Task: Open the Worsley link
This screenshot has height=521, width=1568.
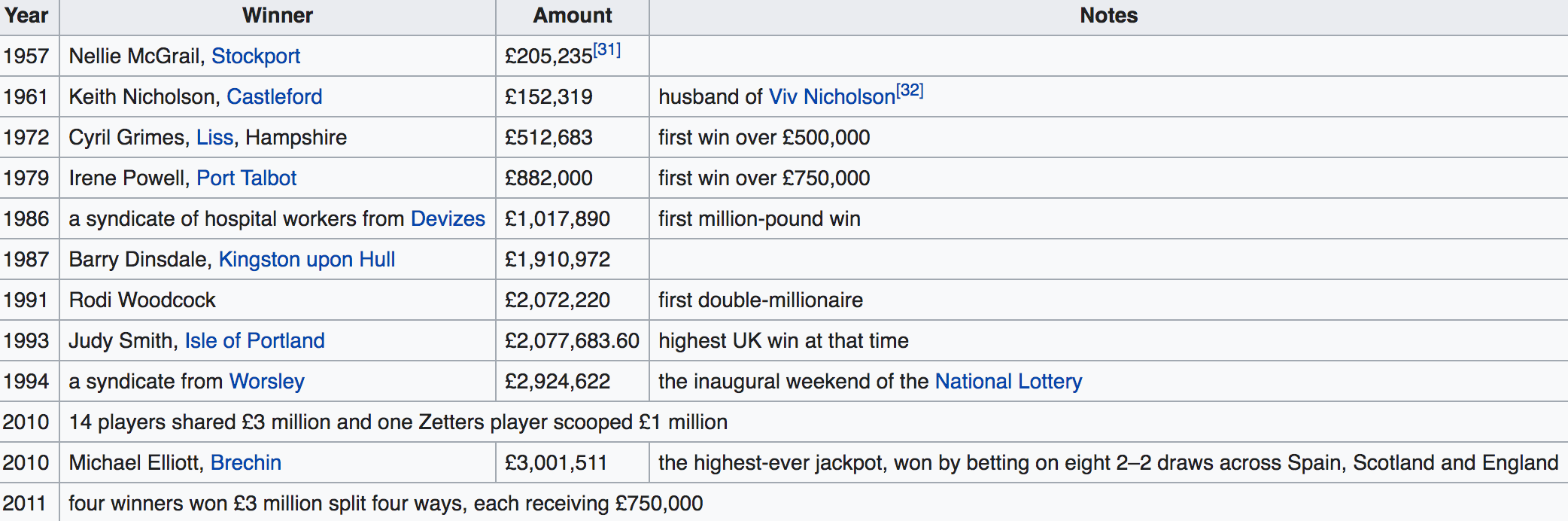Action: (267, 382)
